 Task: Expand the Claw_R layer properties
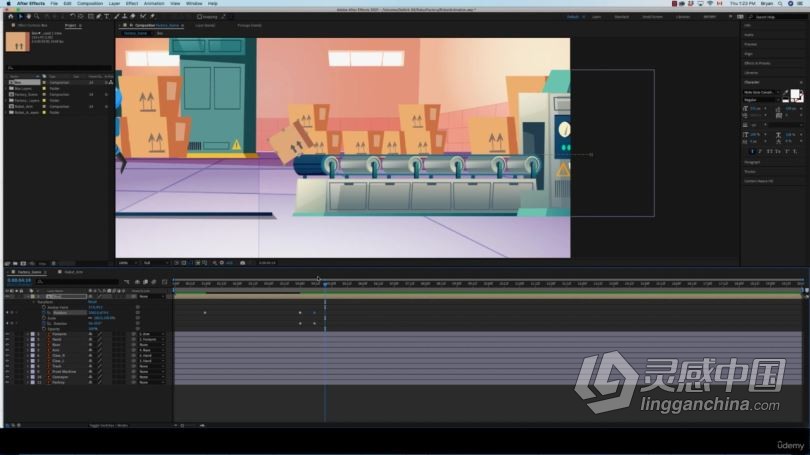[x=27, y=355]
